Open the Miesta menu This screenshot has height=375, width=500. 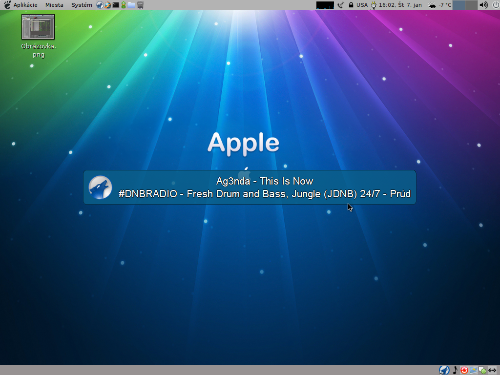click(x=54, y=5)
